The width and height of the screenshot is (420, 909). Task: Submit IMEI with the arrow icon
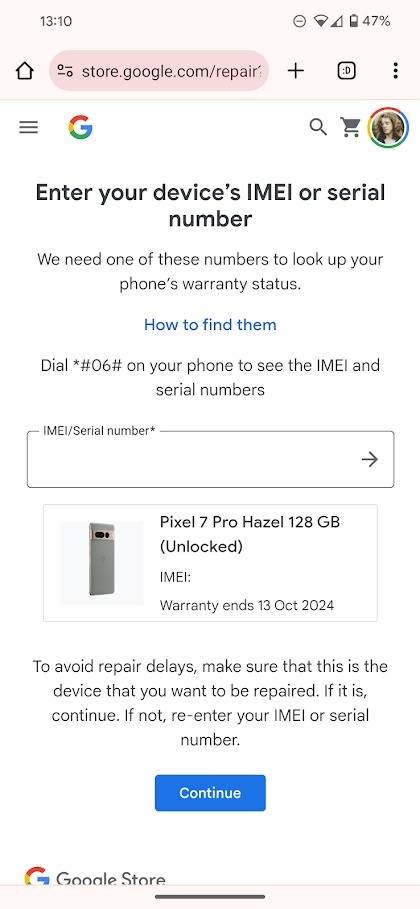click(x=370, y=460)
